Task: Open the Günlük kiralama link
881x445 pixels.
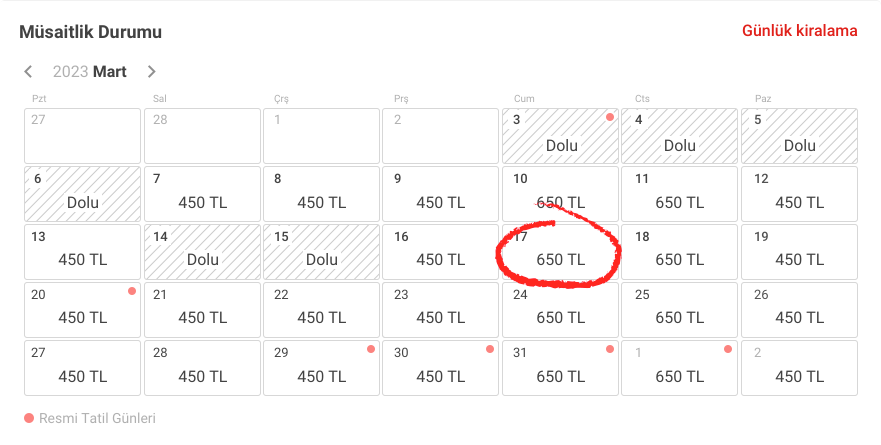Action: coord(799,31)
